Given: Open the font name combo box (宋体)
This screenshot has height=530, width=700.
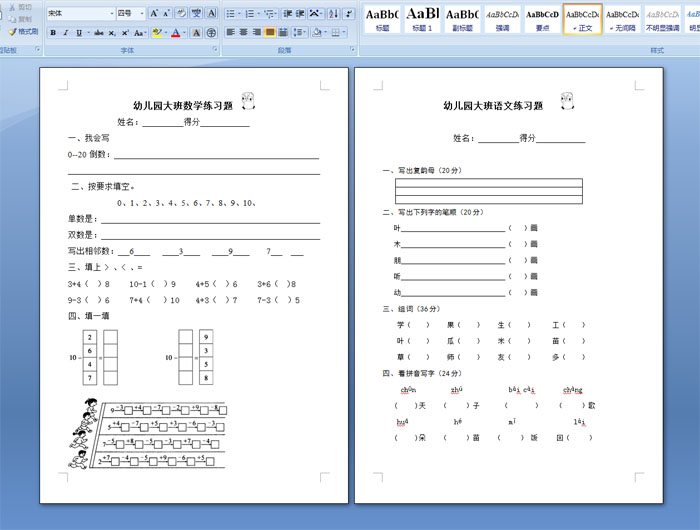Looking at the screenshot, I should click(80, 13).
